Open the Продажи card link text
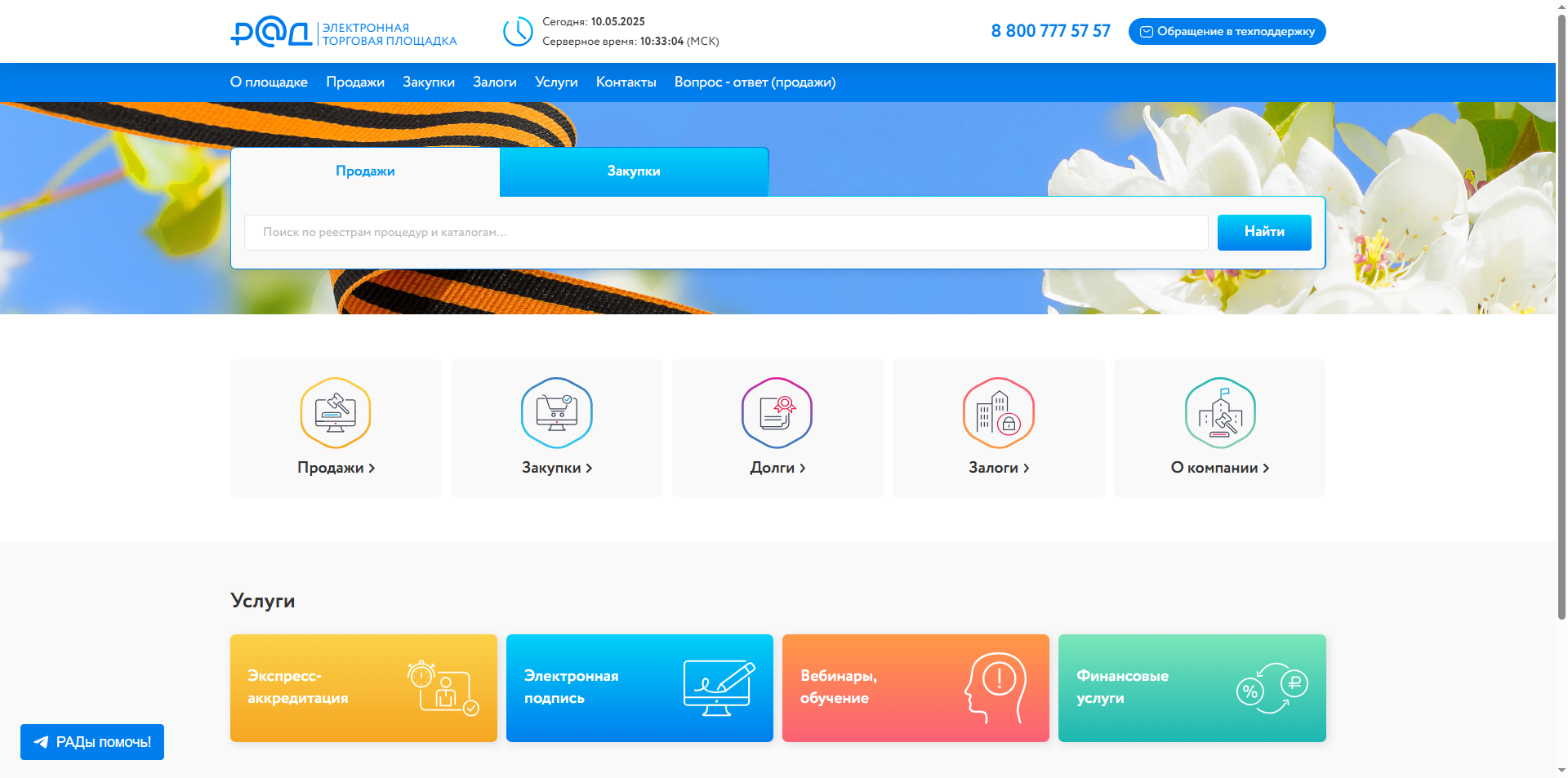 pyautogui.click(x=331, y=468)
